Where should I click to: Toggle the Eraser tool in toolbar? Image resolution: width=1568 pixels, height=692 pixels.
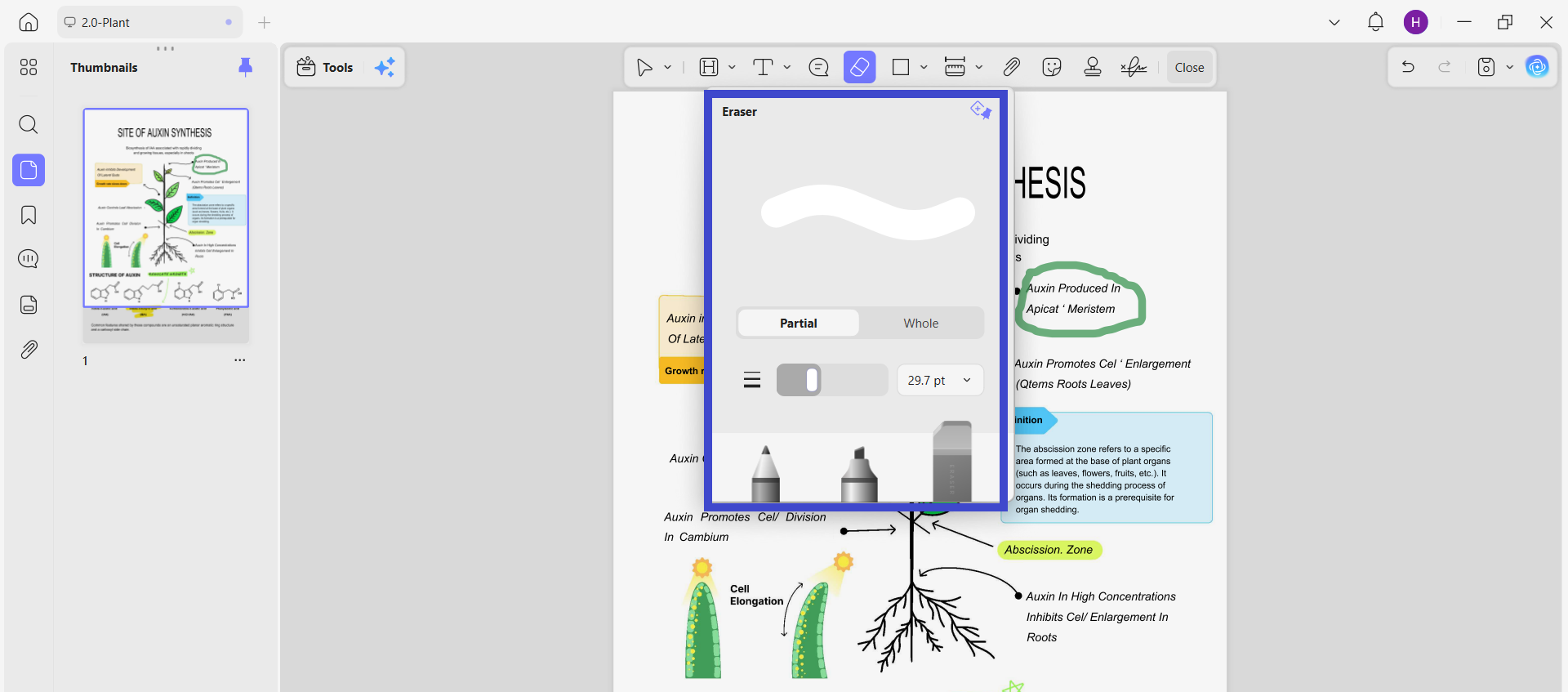(x=859, y=67)
